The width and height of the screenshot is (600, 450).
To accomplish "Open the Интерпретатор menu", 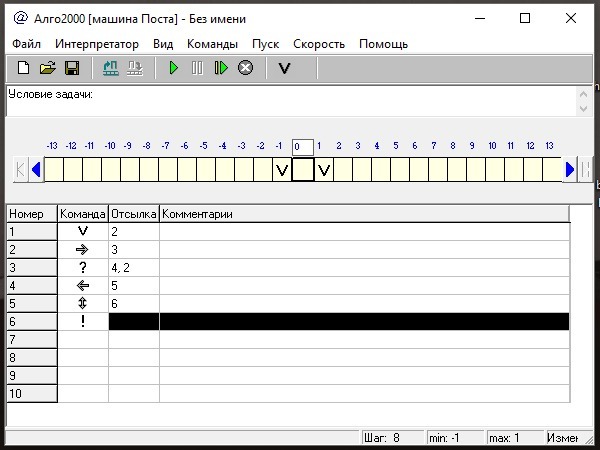I will (97, 44).
